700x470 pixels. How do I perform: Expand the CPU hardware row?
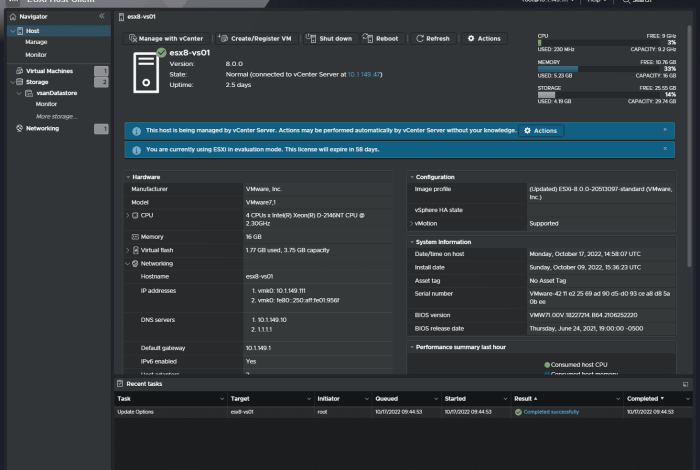(128, 216)
